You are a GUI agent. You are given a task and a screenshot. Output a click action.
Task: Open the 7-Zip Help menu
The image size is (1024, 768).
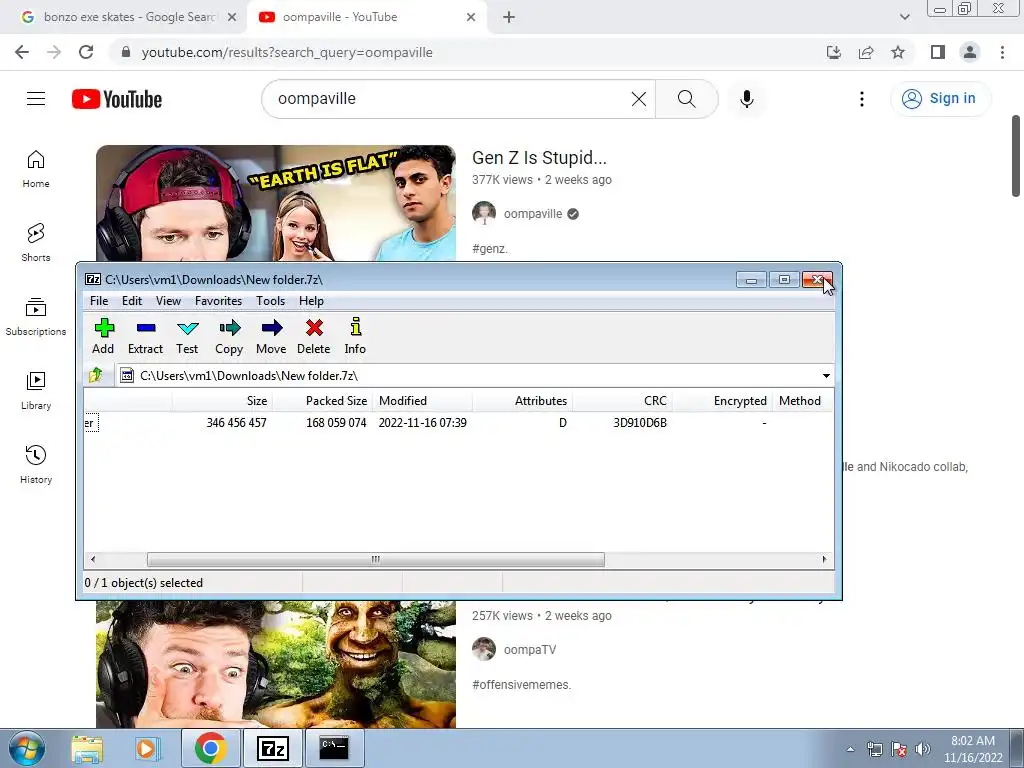(x=312, y=301)
